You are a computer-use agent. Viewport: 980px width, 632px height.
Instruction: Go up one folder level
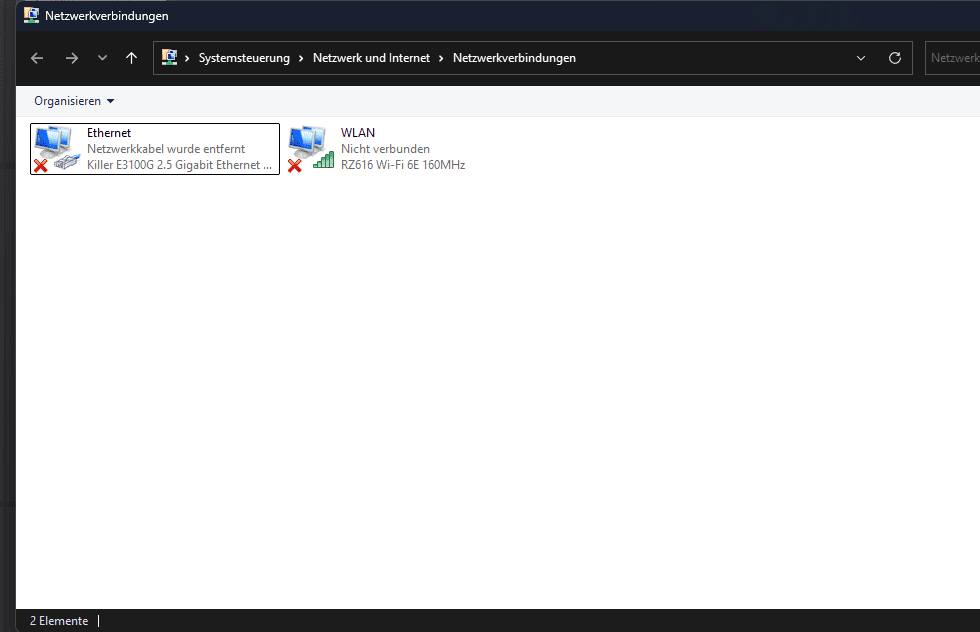click(131, 58)
